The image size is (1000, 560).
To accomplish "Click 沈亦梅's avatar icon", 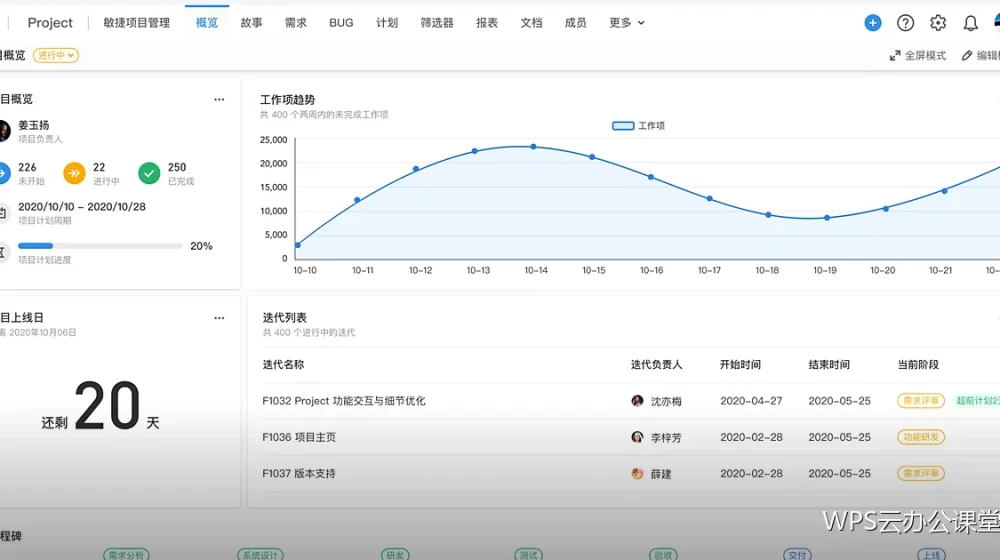I will click(x=637, y=401).
